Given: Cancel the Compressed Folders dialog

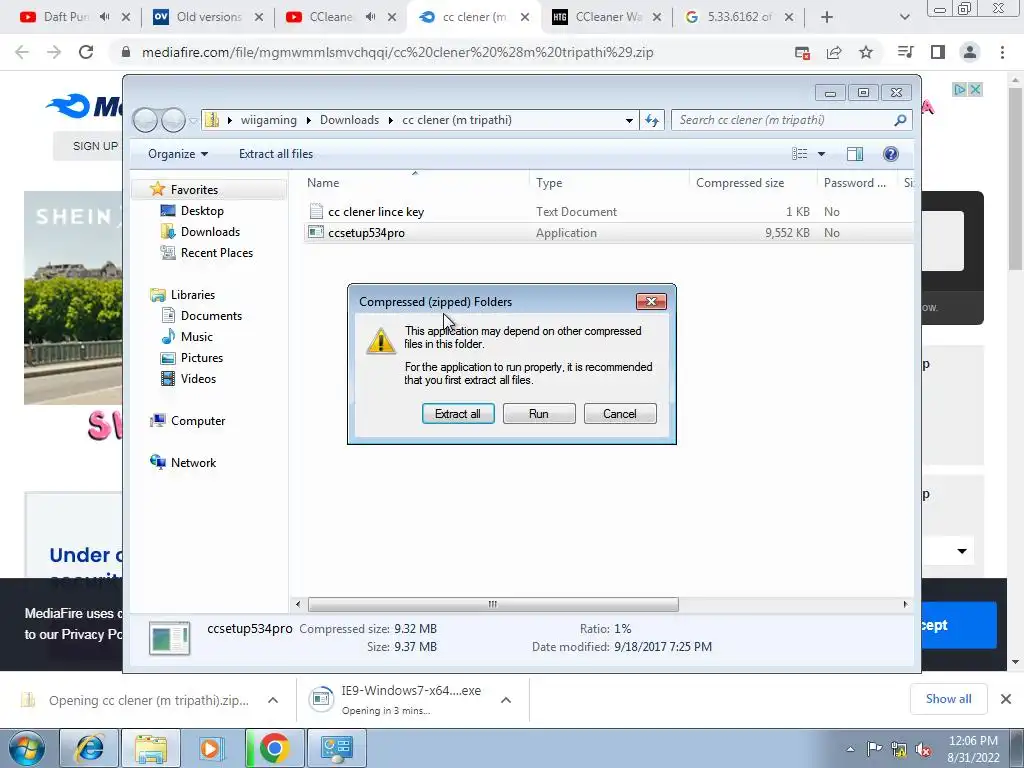Looking at the screenshot, I should pos(620,413).
